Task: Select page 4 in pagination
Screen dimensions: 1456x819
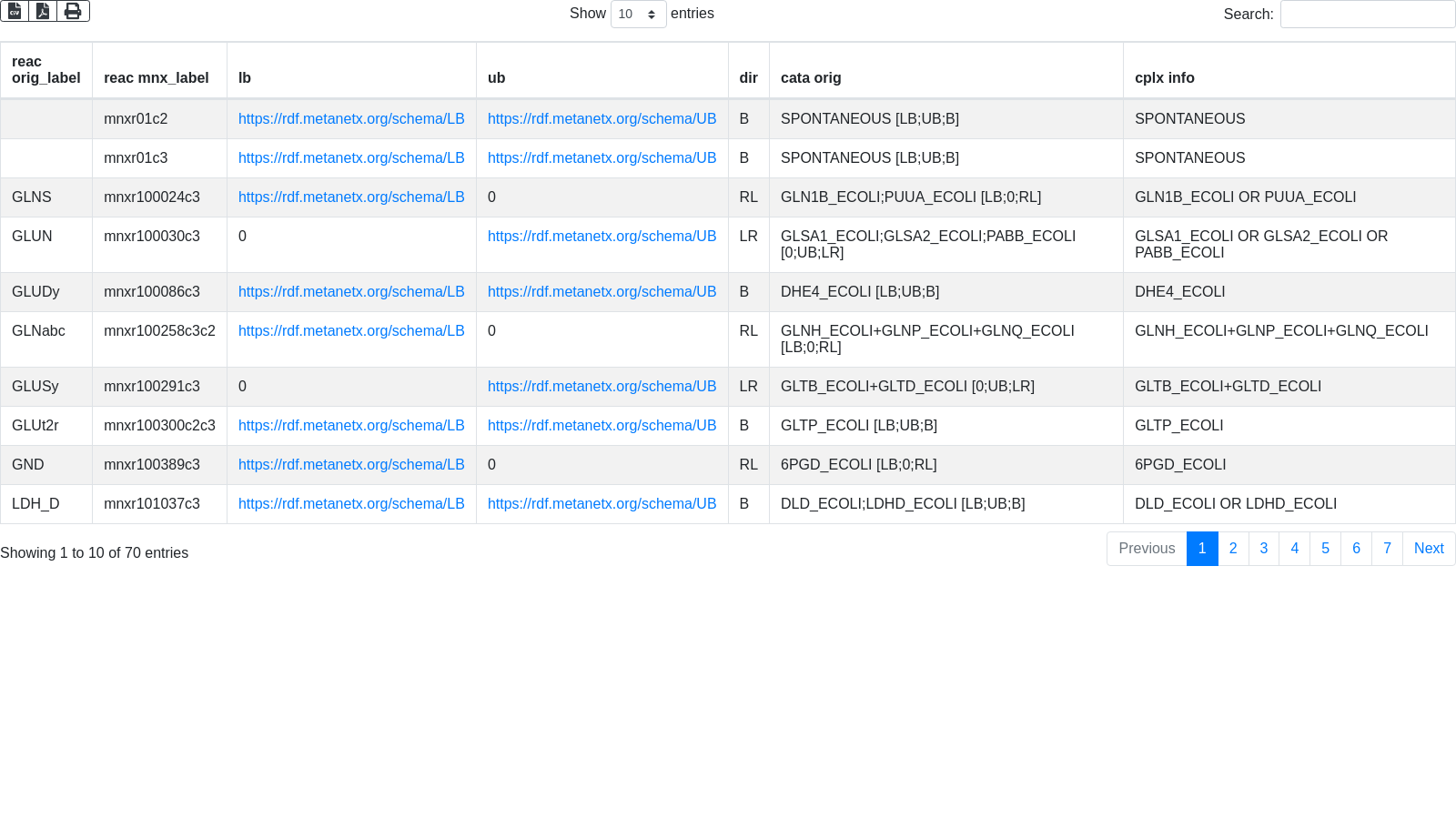Action: coord(1294,549)
